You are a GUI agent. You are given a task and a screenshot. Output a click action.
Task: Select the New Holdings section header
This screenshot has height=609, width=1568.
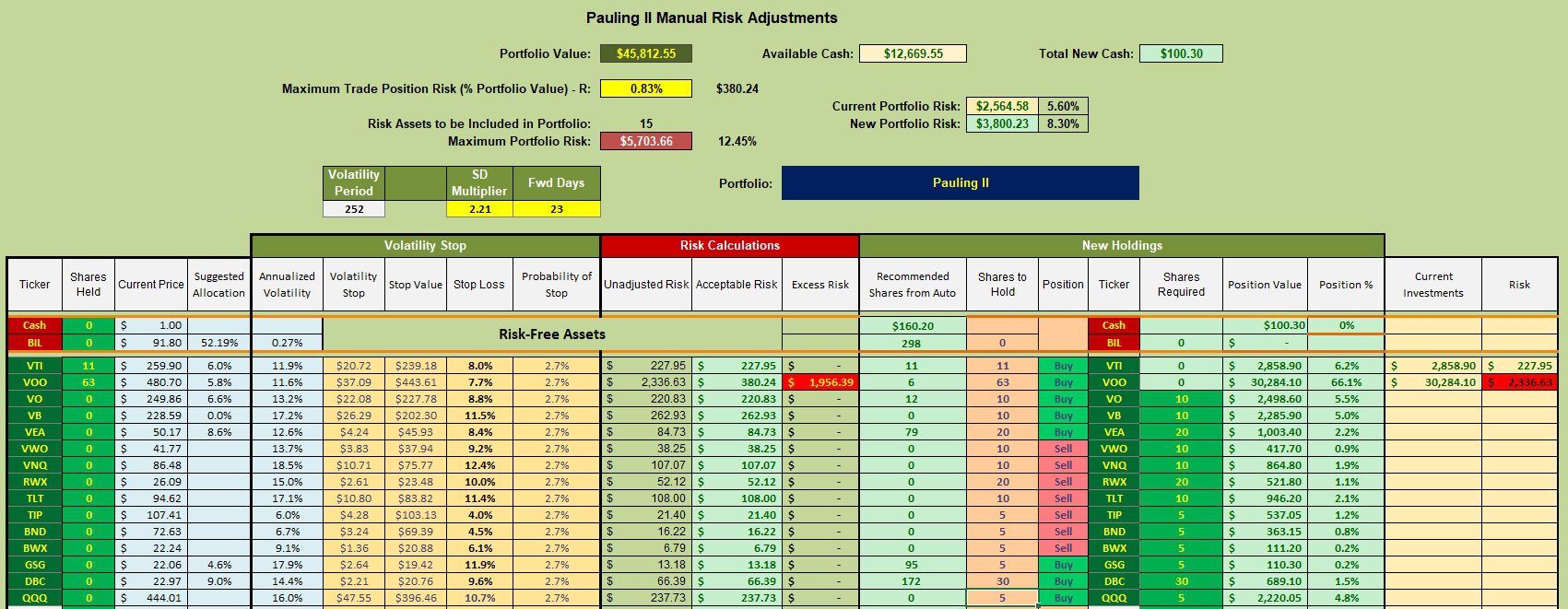[1122, 245]
